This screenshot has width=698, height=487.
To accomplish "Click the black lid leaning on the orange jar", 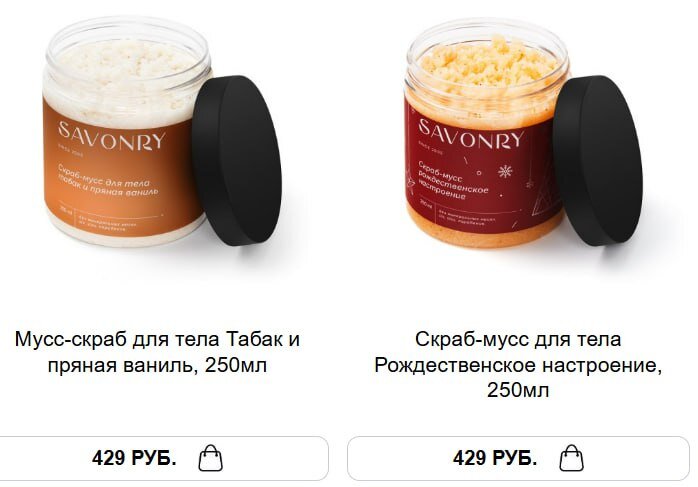I will (x=237, y=160).
